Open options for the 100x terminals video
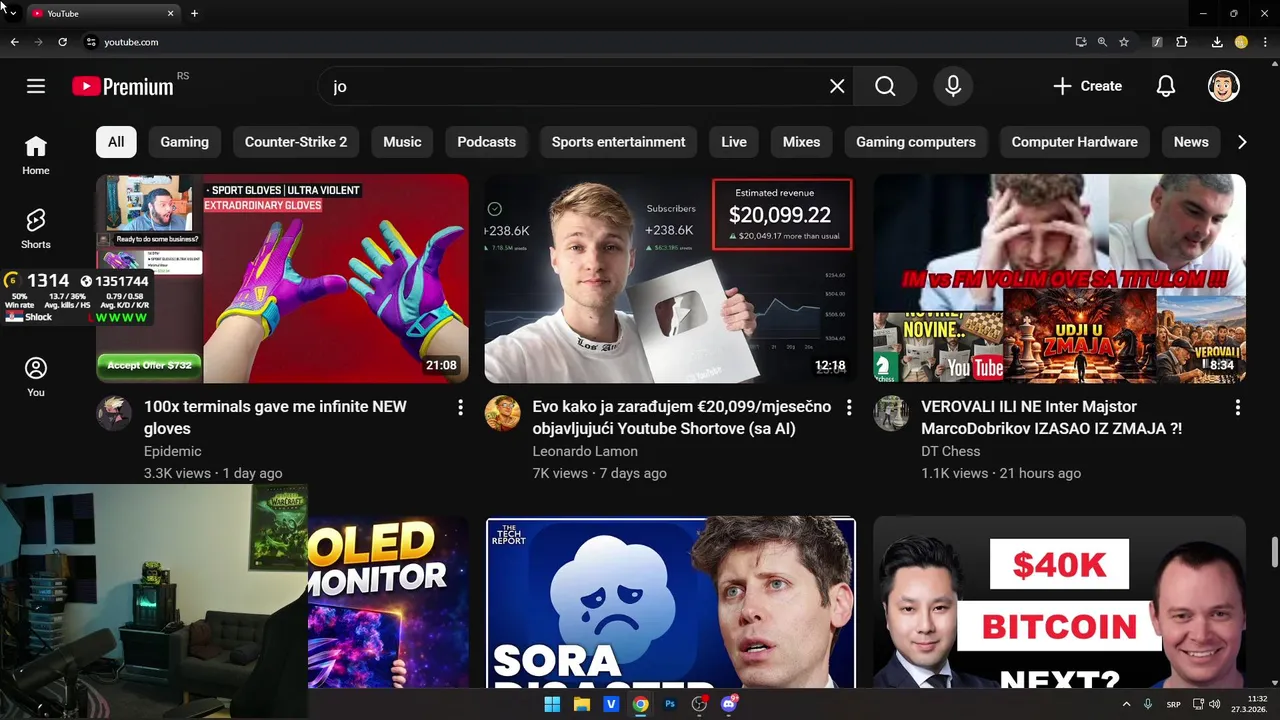 [460, 407]
